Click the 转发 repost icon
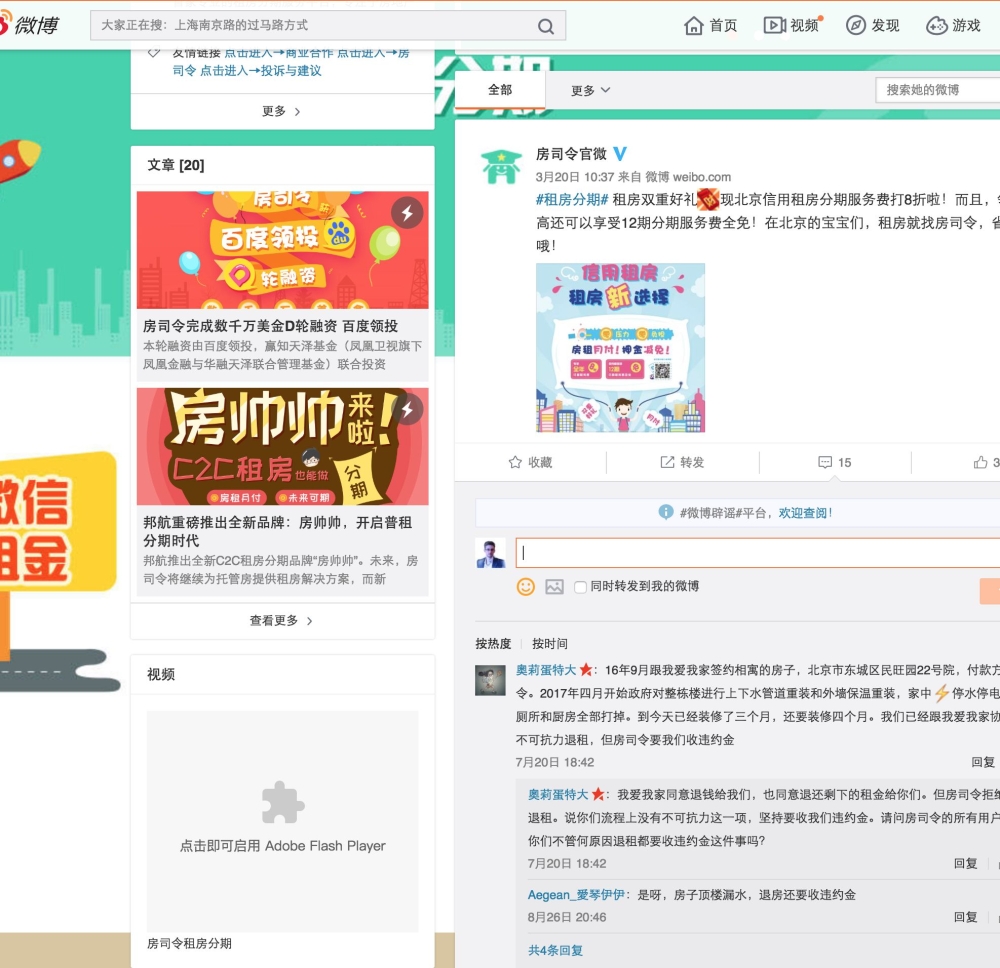 point(667,462)
